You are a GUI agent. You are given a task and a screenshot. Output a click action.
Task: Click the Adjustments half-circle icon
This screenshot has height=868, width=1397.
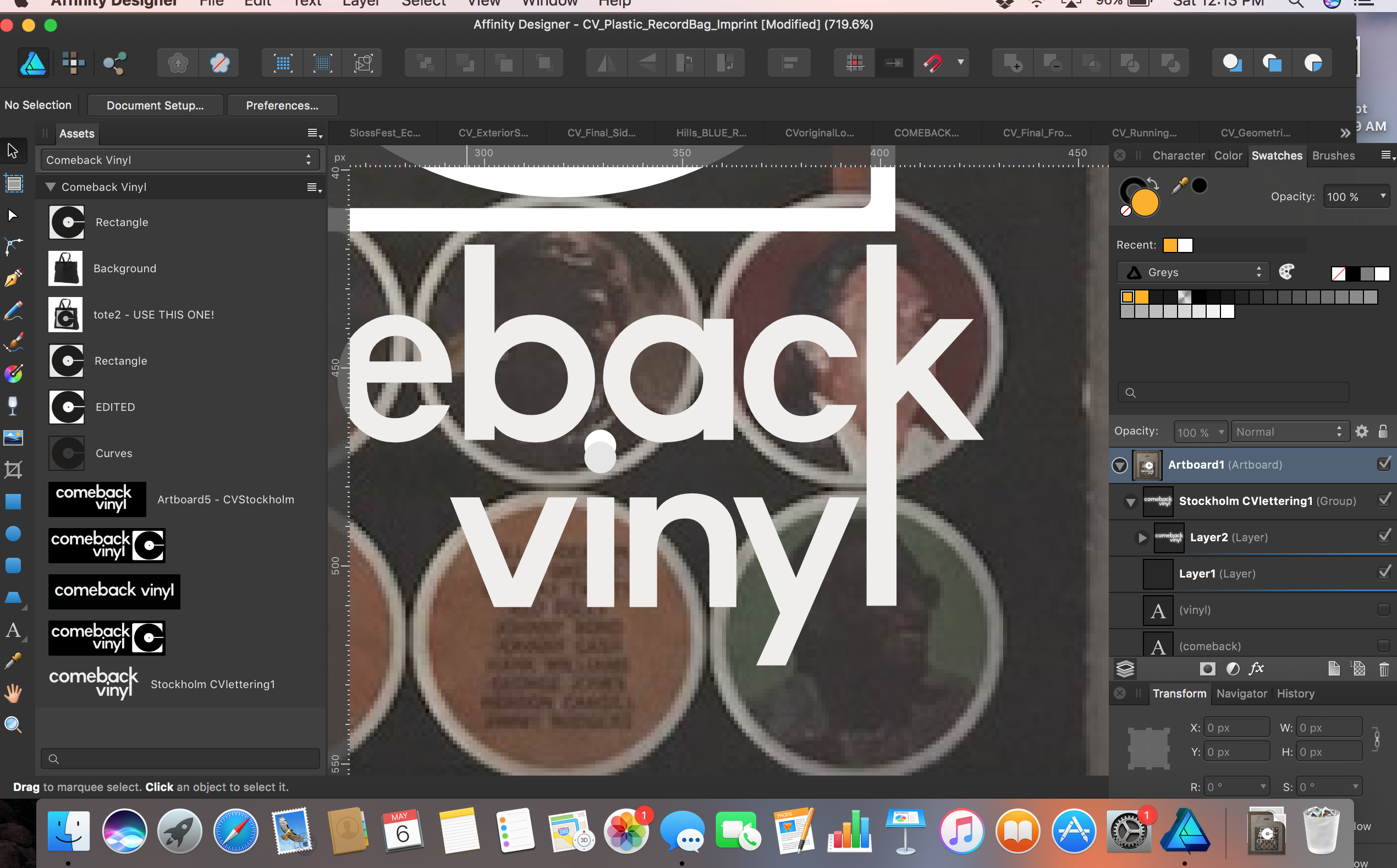1233,668
